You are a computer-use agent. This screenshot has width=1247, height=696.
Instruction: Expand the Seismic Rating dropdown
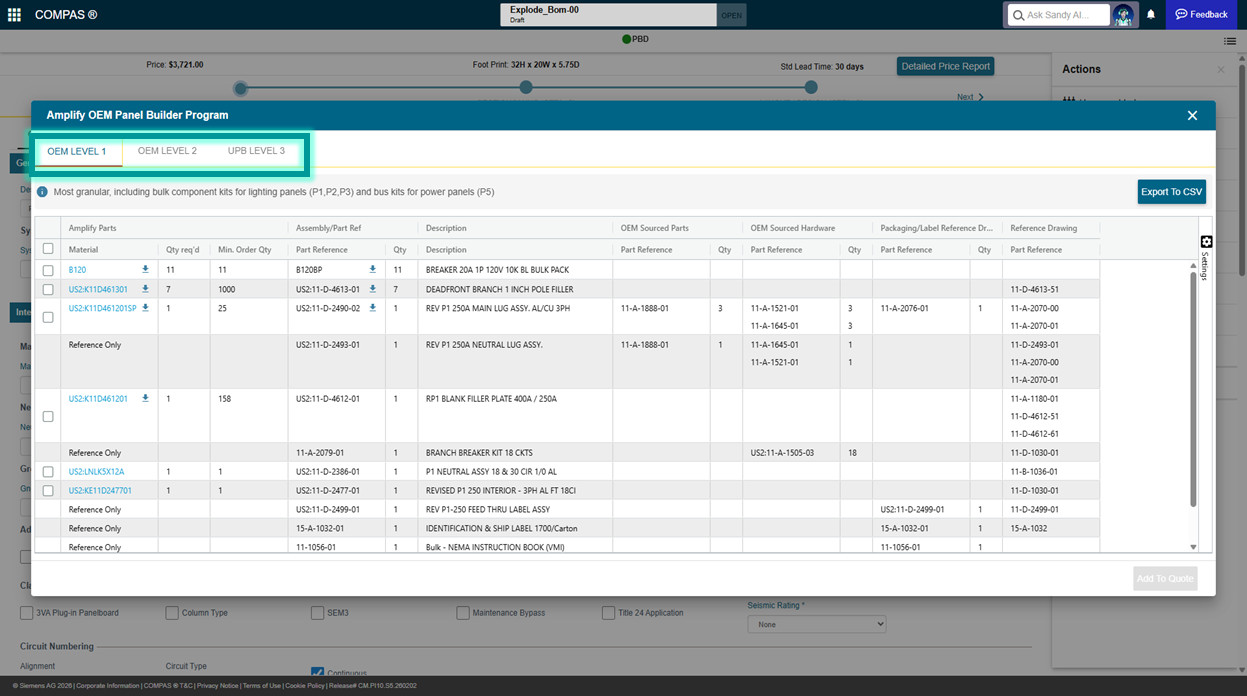(816, 624)
